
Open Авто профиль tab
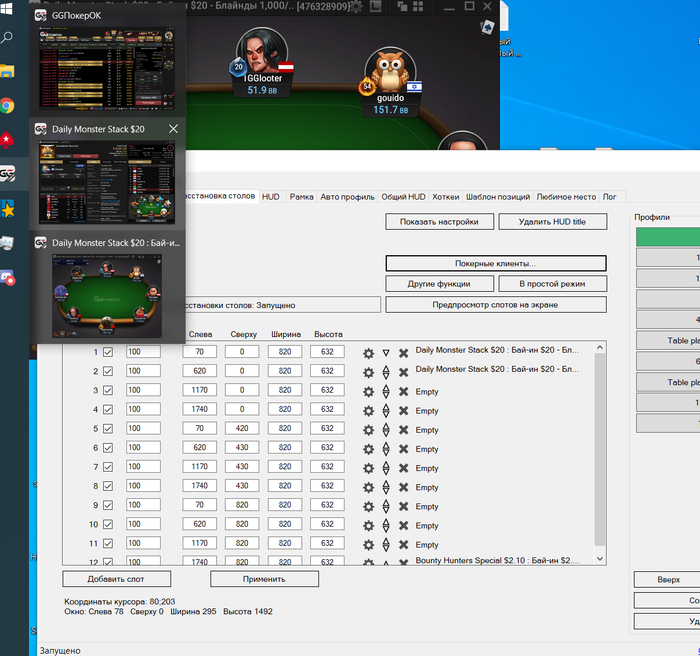tap(347, 197)
